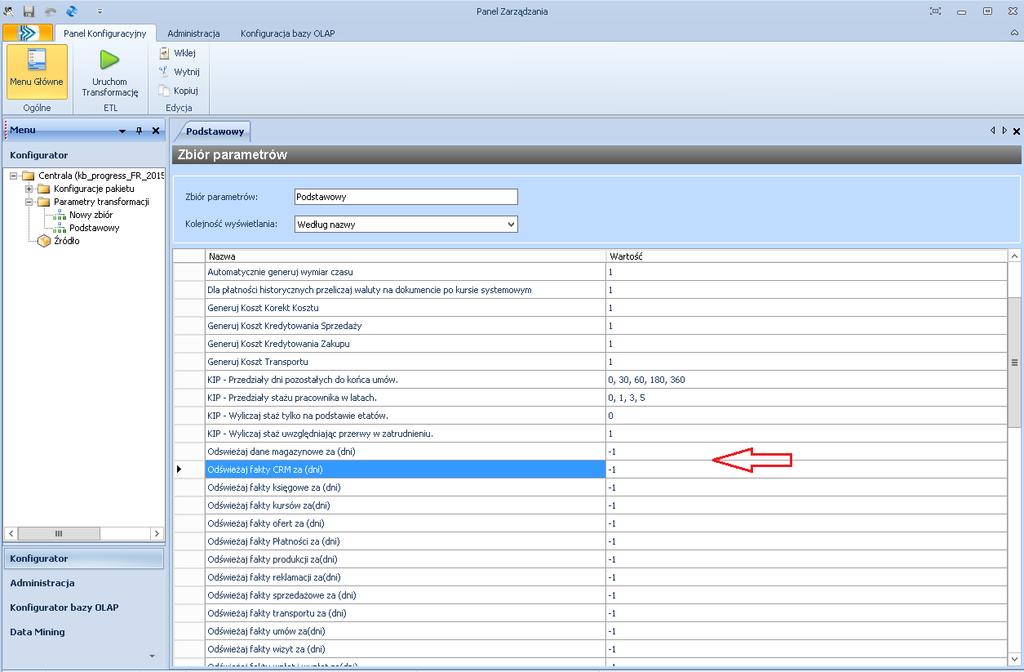
Task: Expand navigation pane options arrow
Action: pos(152,656)
